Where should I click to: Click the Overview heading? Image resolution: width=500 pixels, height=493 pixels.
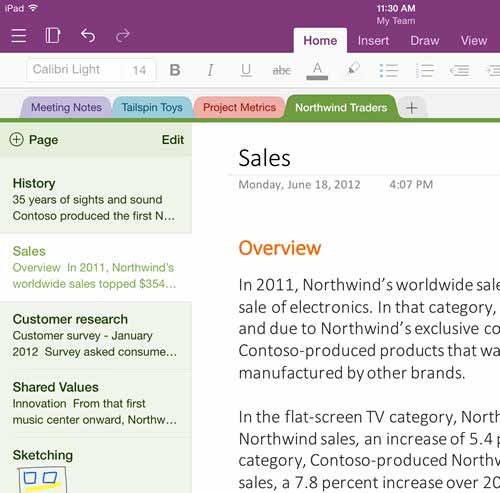(x=280, y=248)
